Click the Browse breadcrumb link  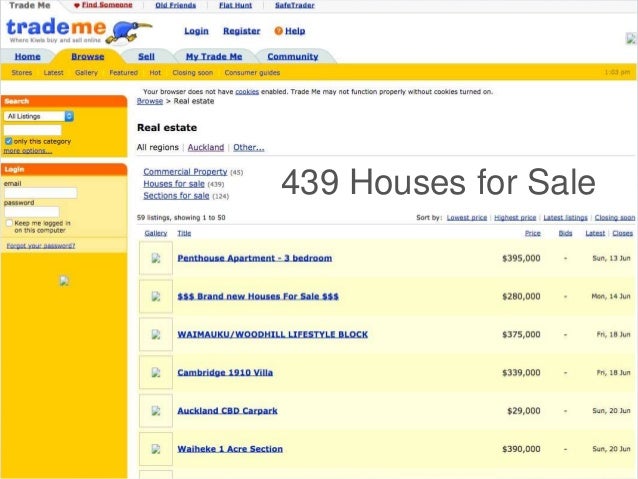(x=150, y=101)
